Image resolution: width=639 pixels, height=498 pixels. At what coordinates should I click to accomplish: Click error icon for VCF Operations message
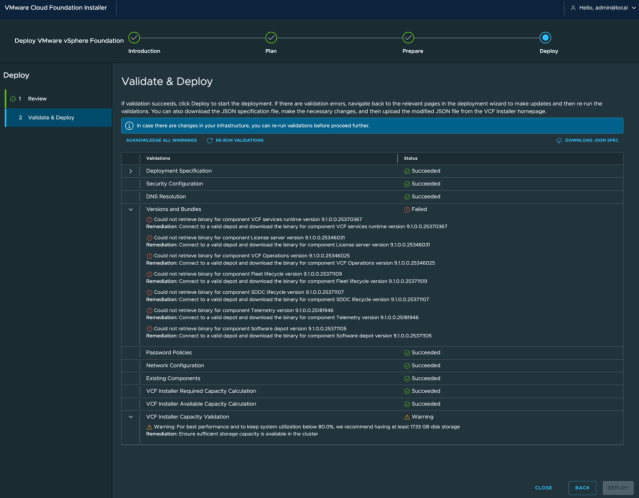(149, 256)
